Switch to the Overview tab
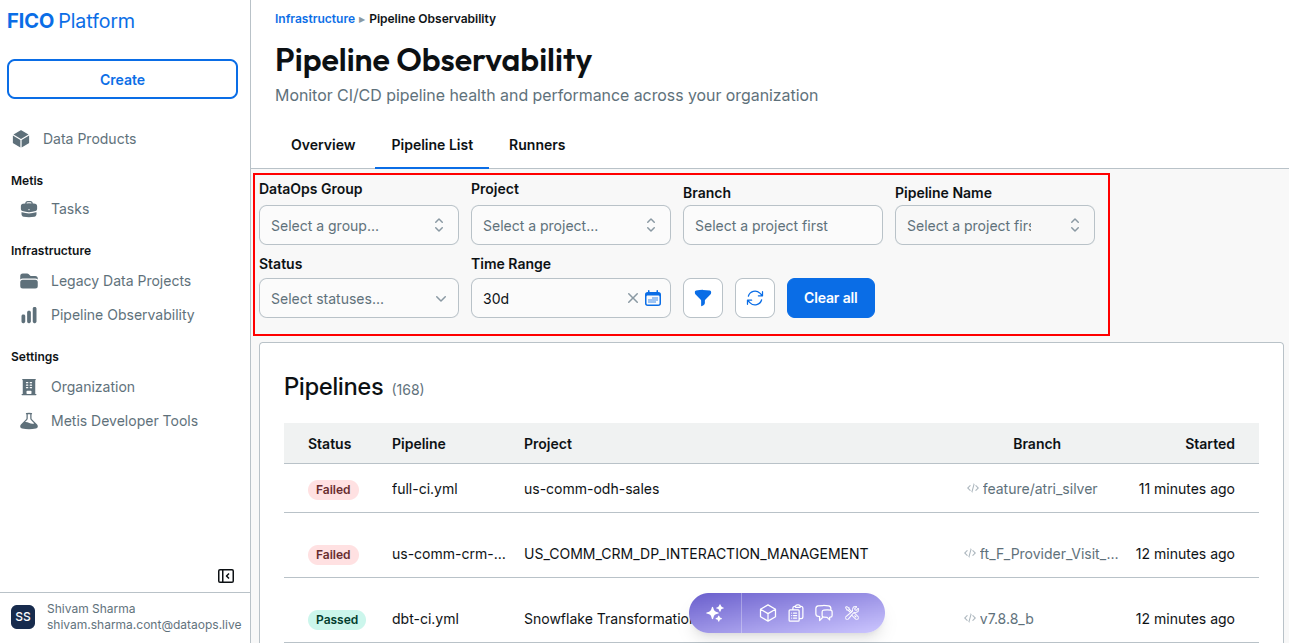Viewport: 1289px width, 643px height. tap(323, 145)
